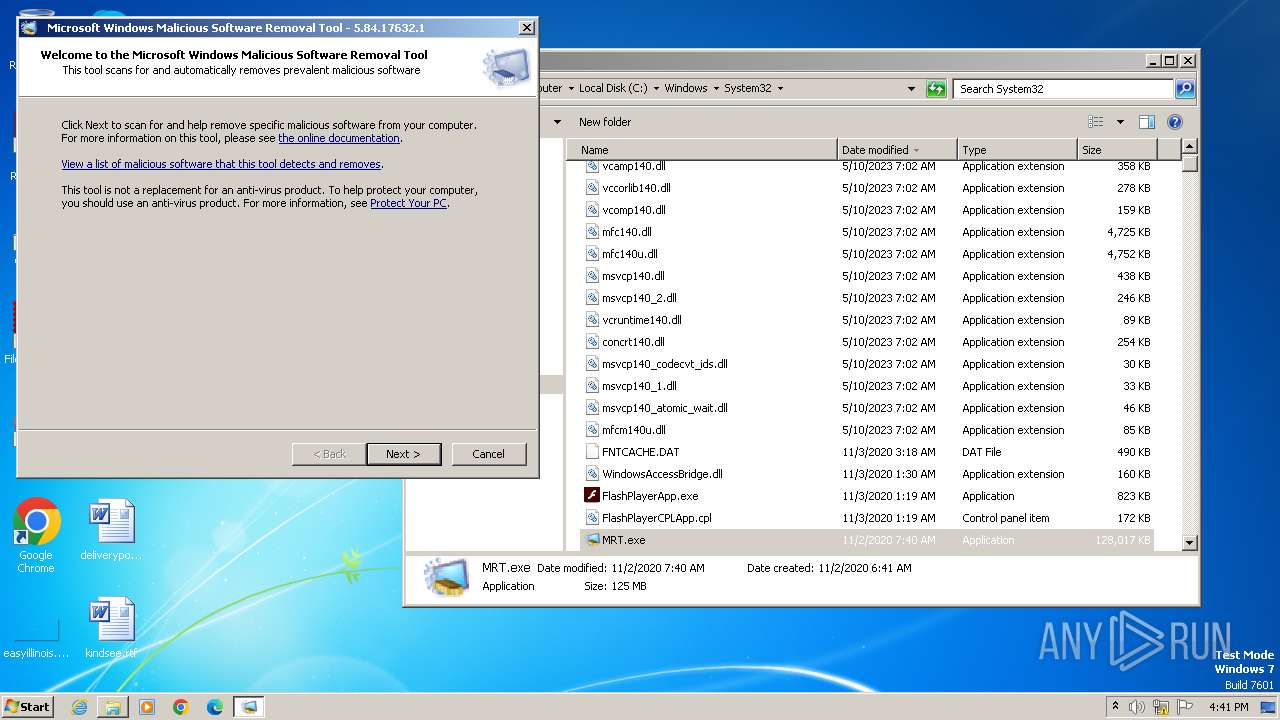The width and height of the screenshot is (1280, 720).
Task: Launch Internet Explorer from taskbar
Action: click(x=79, y=707)
